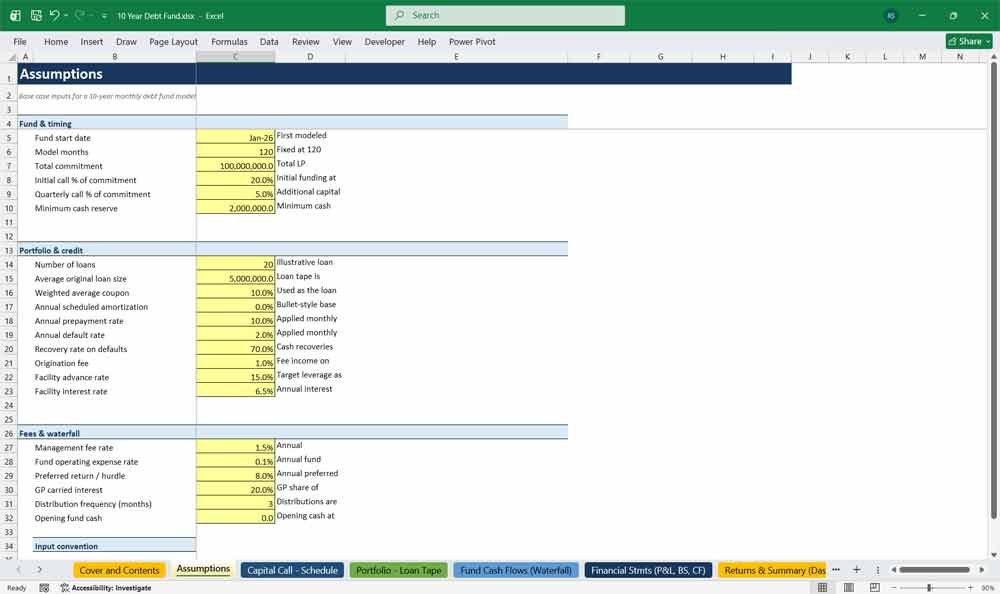The height and width of the screenshot is (594, 1000).
Task: Open the Undo history dropdown arrow
Action: tap(66, 15)
